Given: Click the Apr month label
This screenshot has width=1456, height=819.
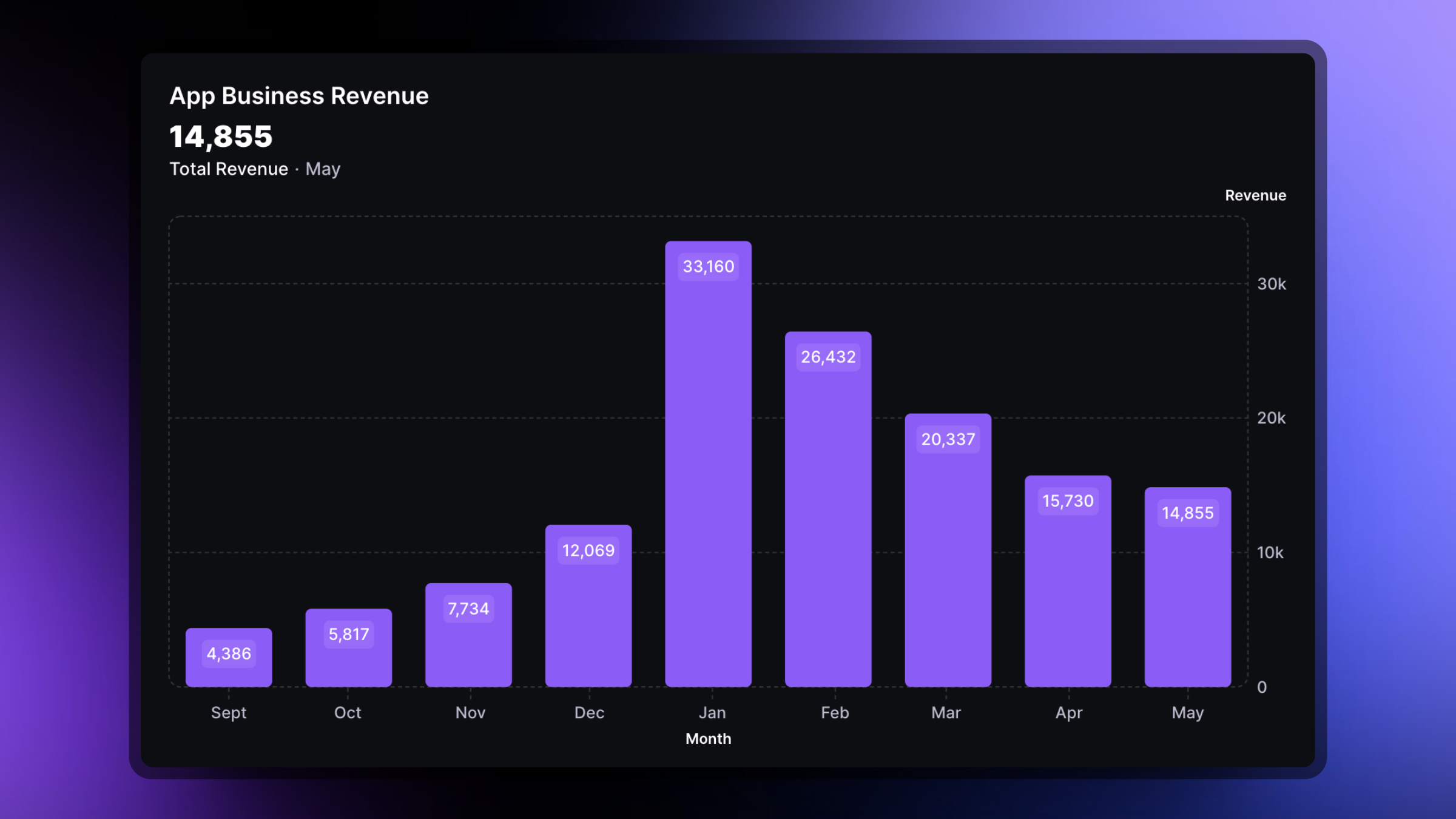Looking at the screenshot, I should click(1069, 713).
